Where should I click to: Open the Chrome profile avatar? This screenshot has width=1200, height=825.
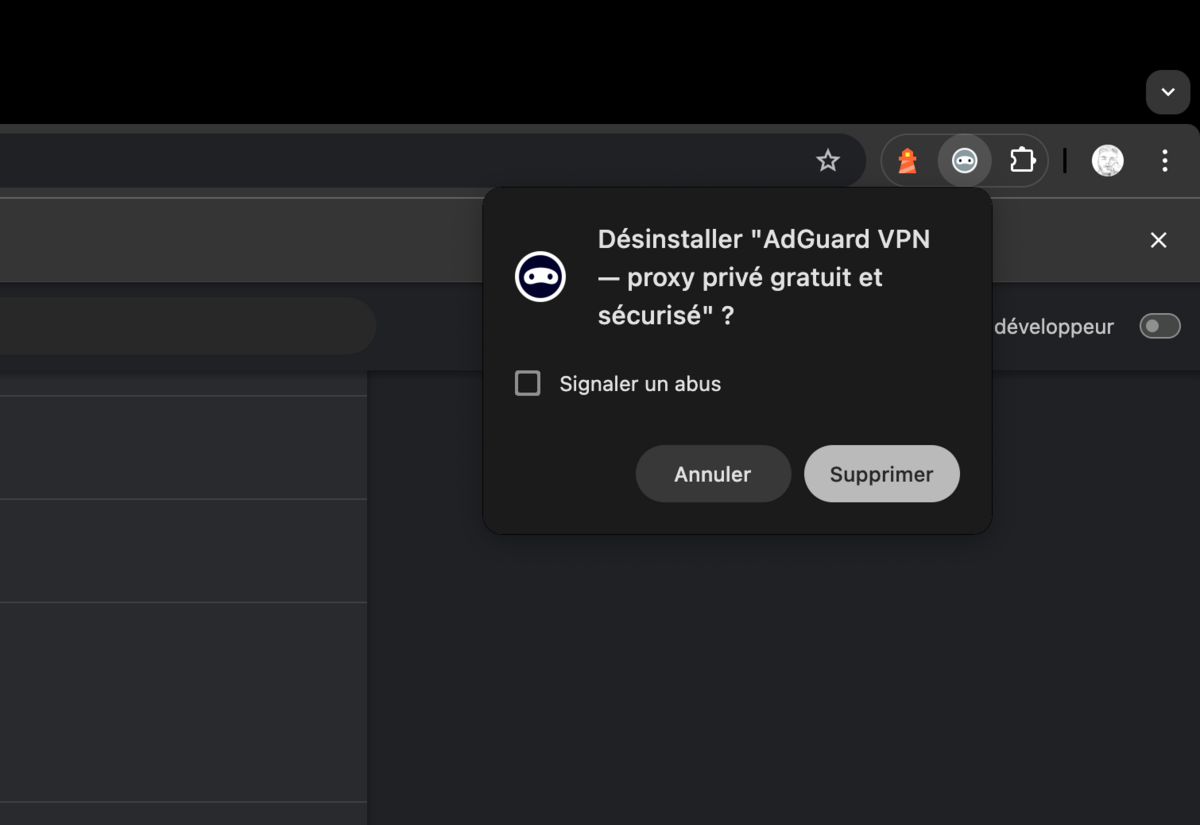click(1107, 160)
